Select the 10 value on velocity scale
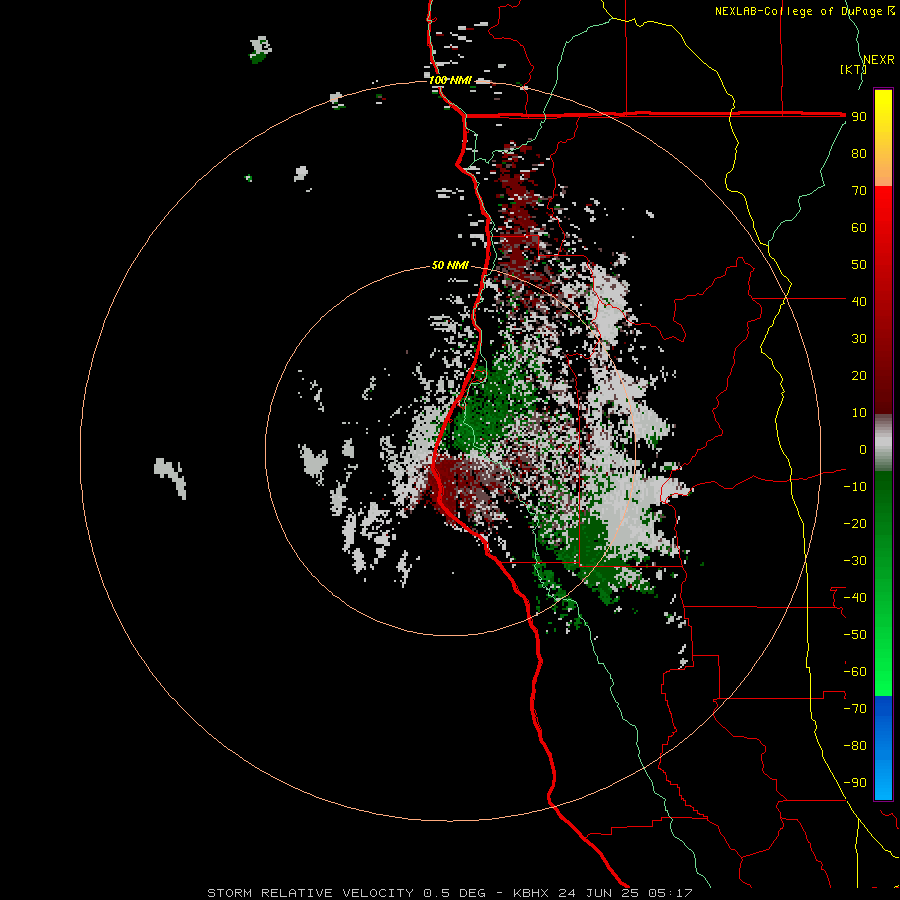Screen dimensions: 900x900 pyautogui.click(x=859, y=413)
